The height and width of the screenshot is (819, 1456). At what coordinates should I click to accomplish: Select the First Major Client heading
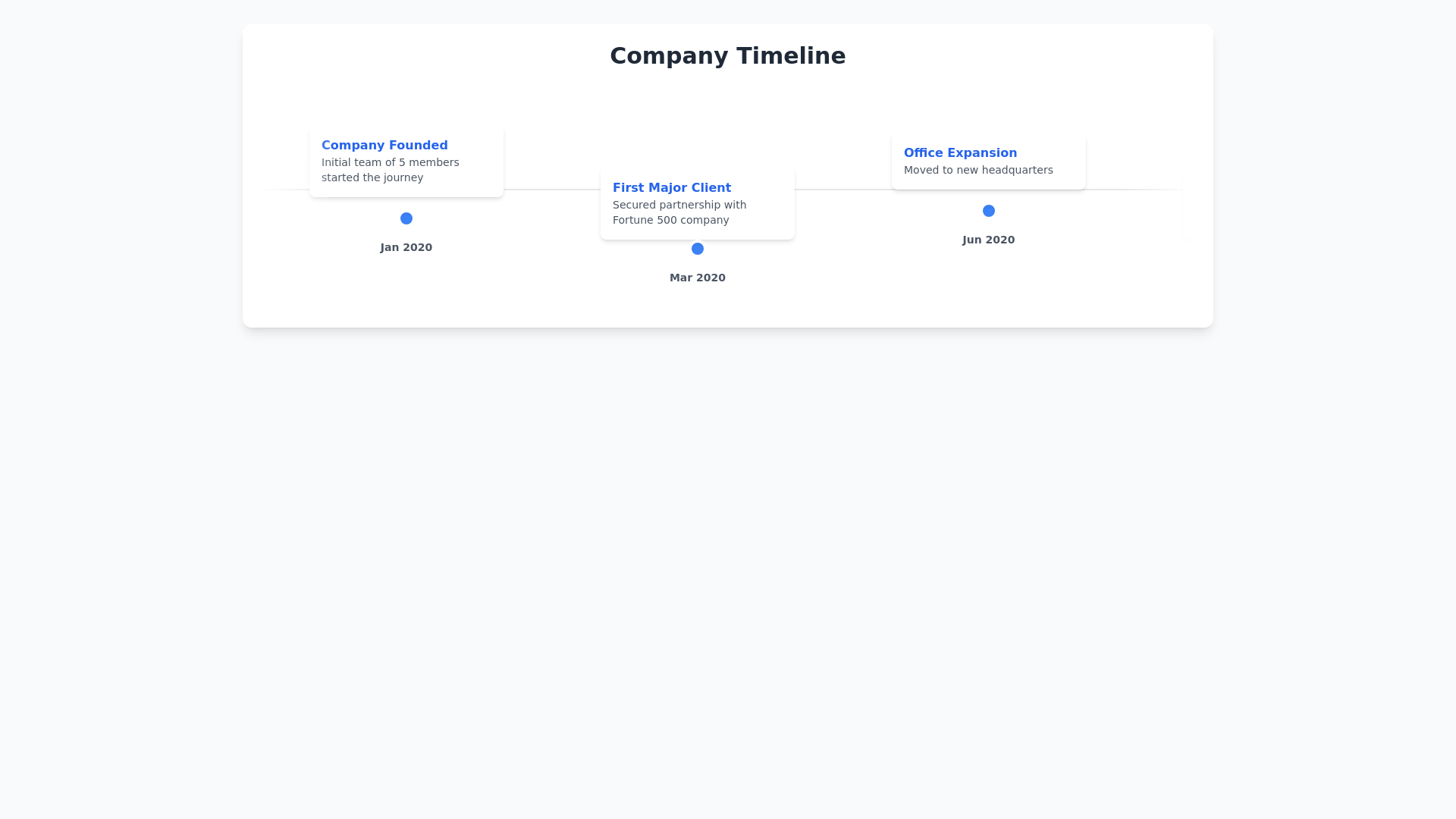(x=671, y=187)
